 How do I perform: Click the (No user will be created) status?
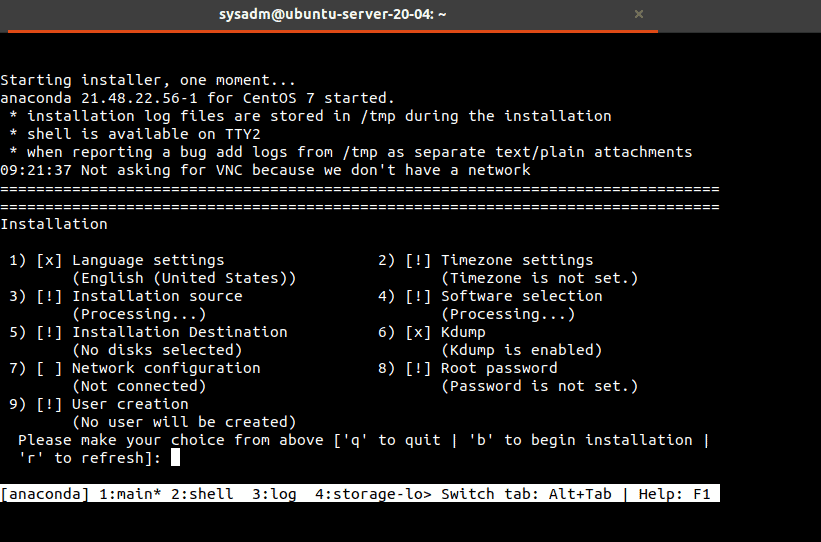pos(184,423)
